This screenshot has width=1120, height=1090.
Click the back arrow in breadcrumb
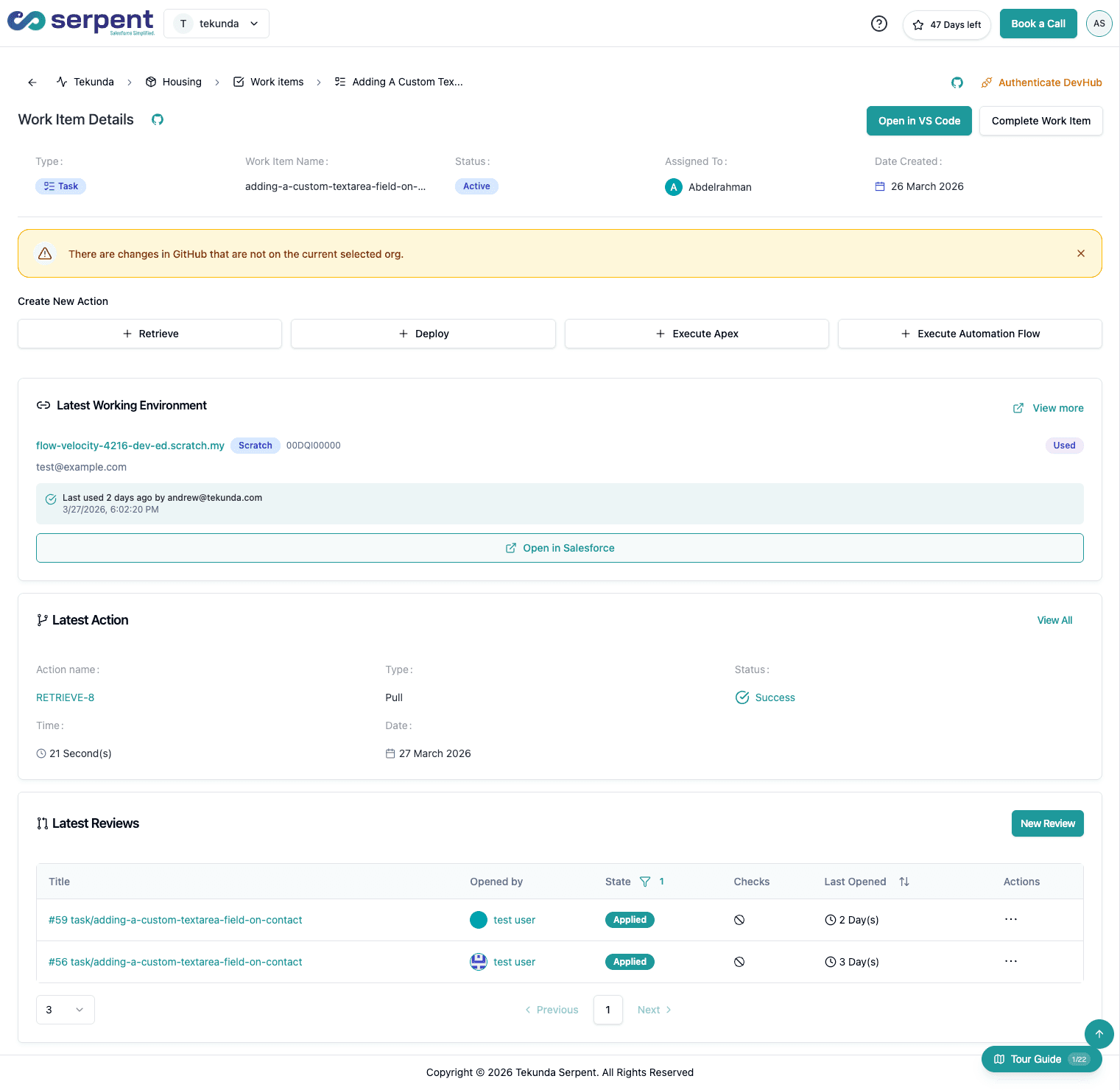32,82
